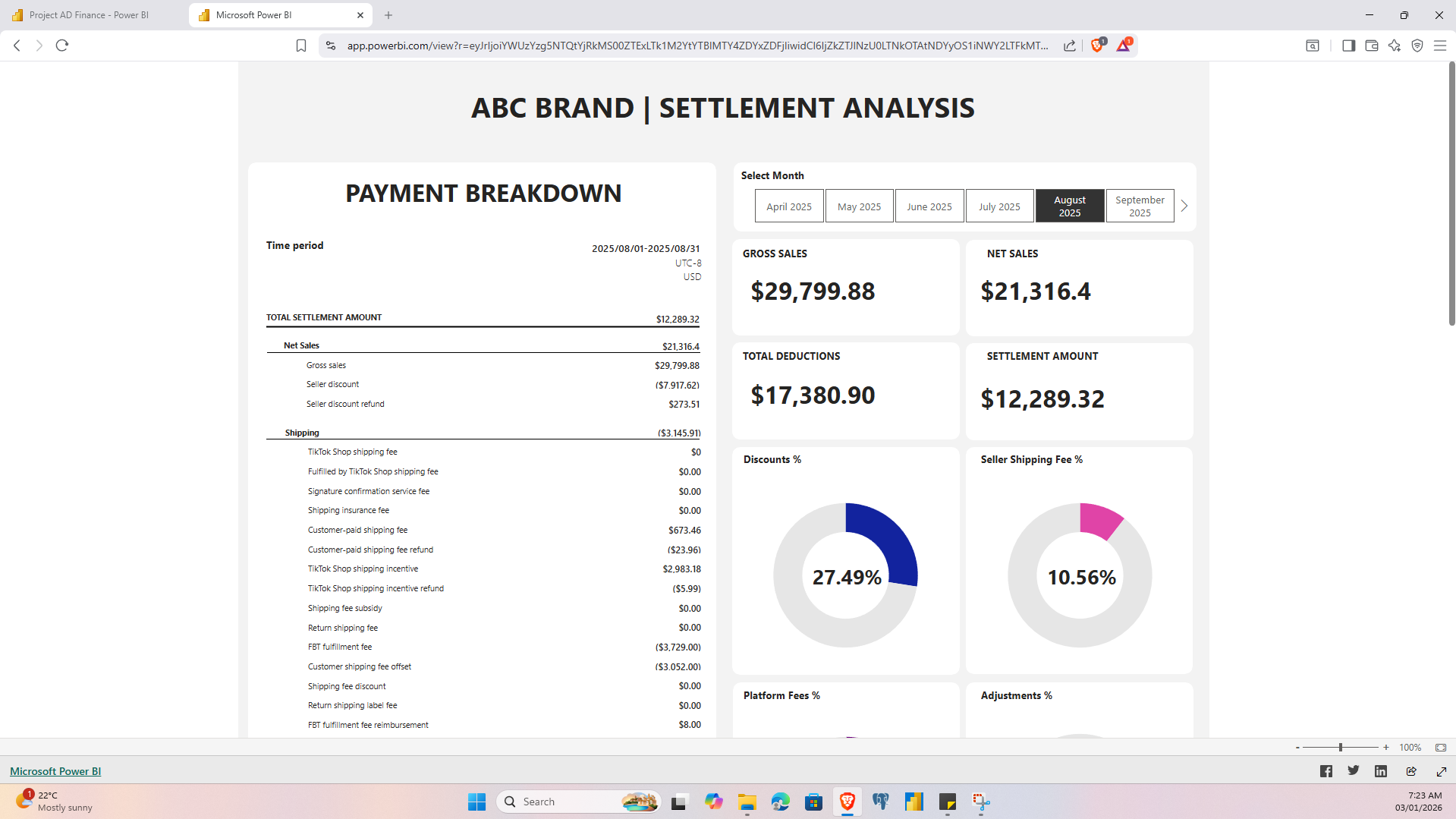Open Brave Shields icon
Viewport: 1456px width, 819px height.
[1096, 46]
